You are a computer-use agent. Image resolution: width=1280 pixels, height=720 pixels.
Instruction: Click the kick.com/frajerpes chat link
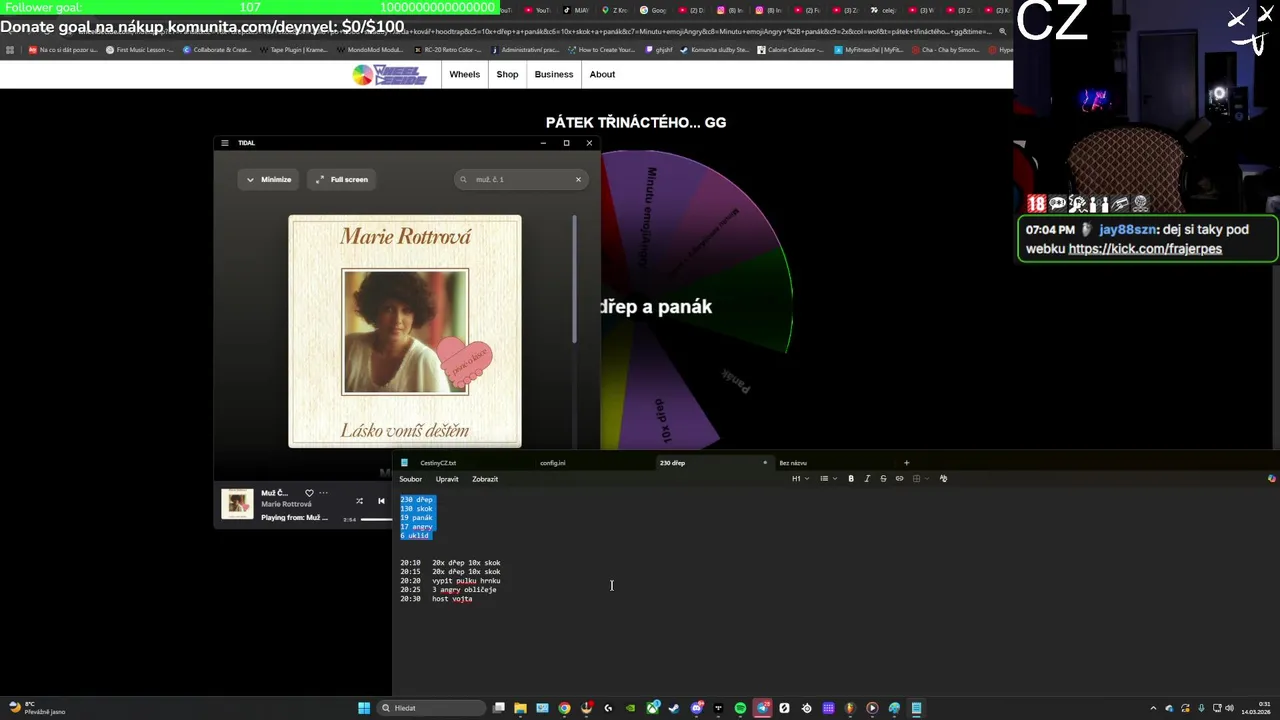[1145, 249]
